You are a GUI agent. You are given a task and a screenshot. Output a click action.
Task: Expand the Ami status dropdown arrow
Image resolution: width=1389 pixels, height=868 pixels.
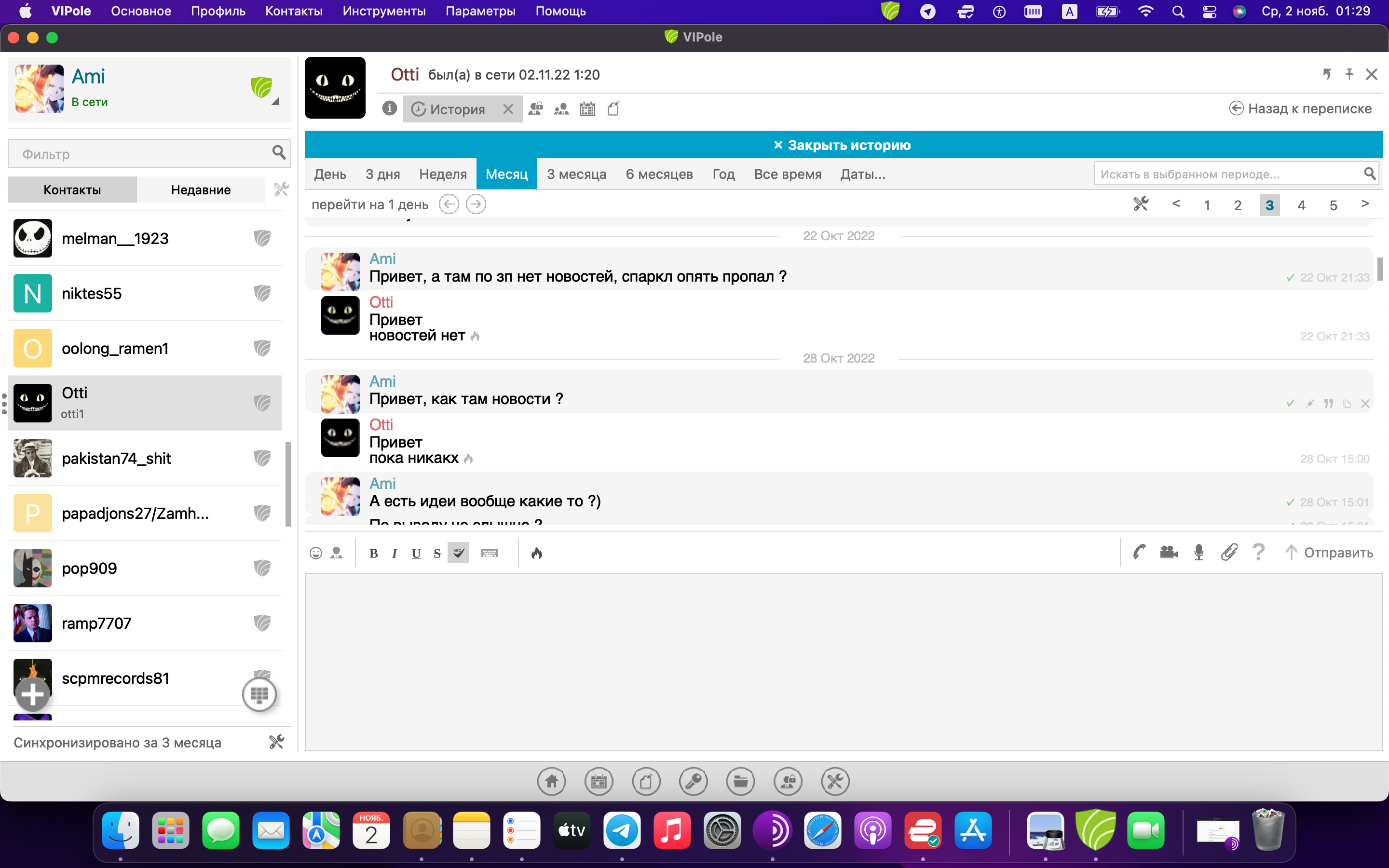[275, 102]
